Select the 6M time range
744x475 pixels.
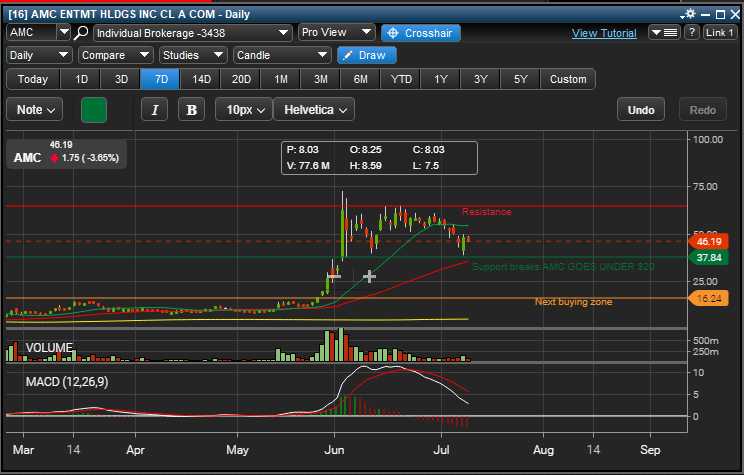coord(361,79)
